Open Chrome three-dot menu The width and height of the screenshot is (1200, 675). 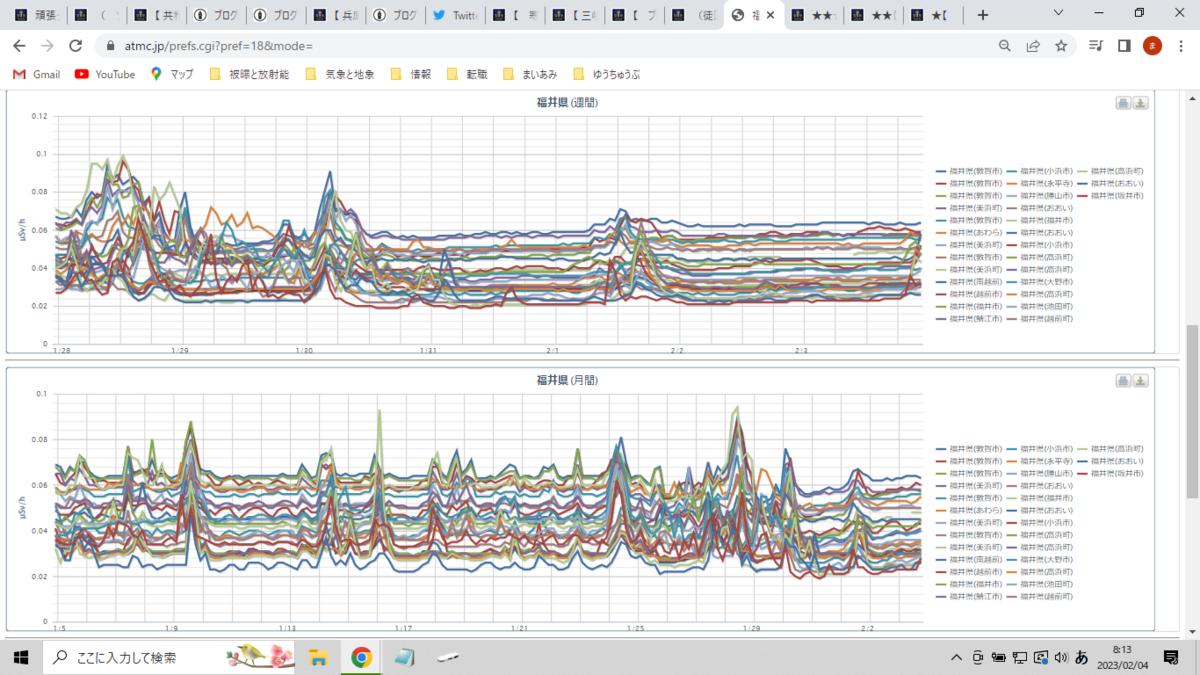click(1181, 46)
